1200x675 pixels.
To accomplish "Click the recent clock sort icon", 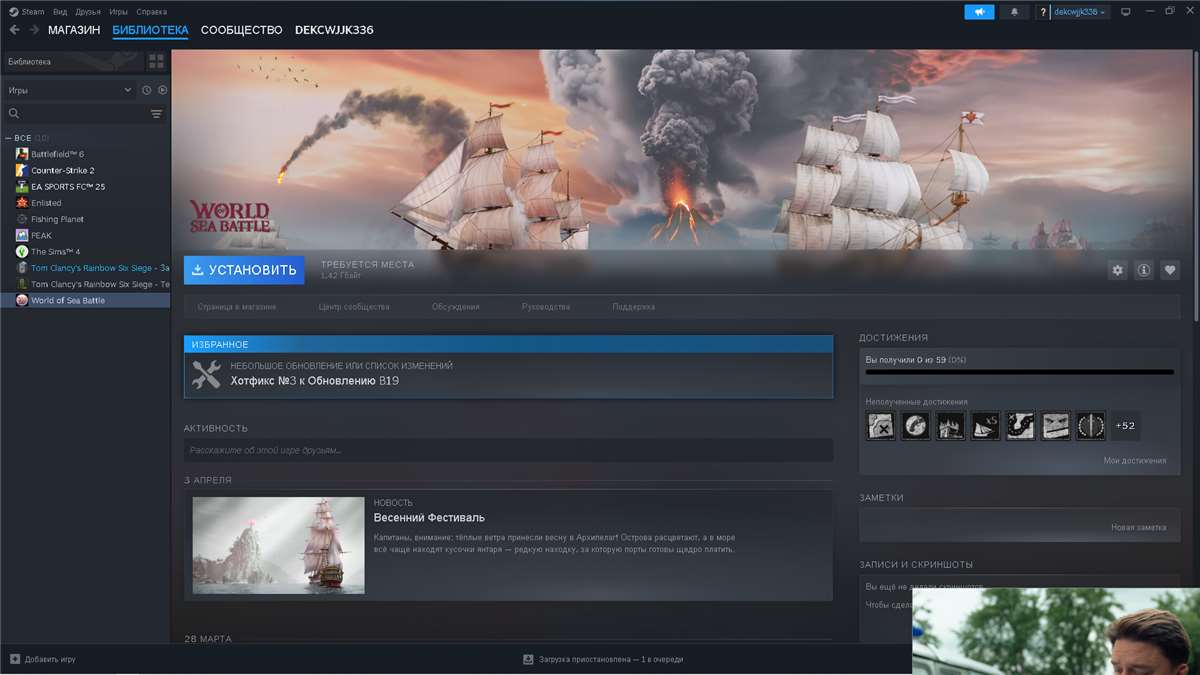I will tap(146, 90).
